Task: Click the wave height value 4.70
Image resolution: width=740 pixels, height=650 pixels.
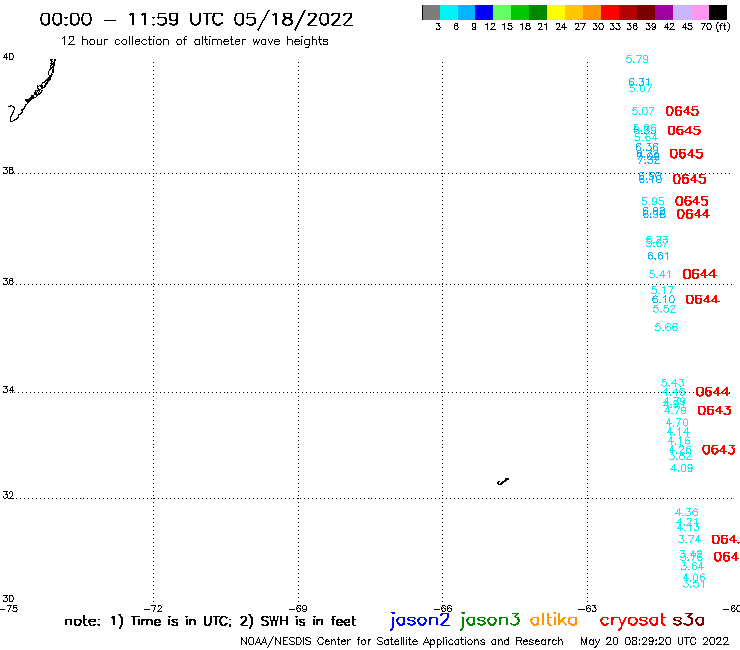Action: (677, 422)
